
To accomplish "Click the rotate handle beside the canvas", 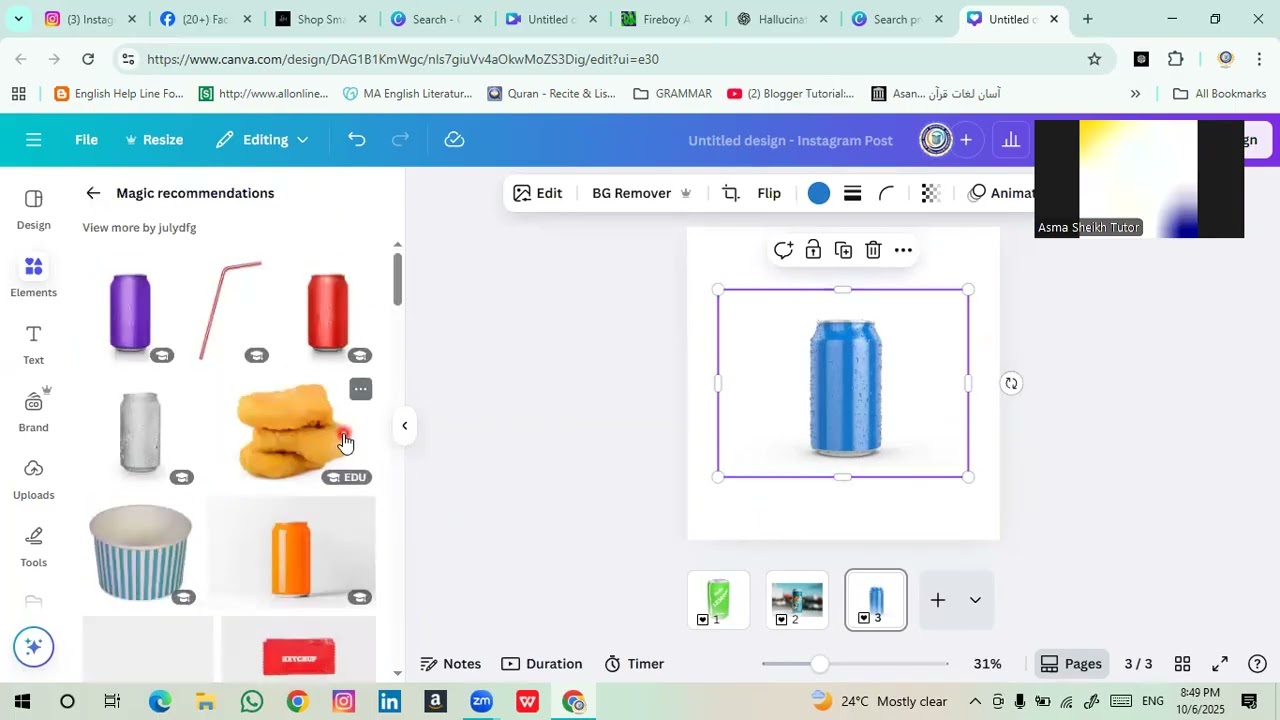I will pos(1011,383).
